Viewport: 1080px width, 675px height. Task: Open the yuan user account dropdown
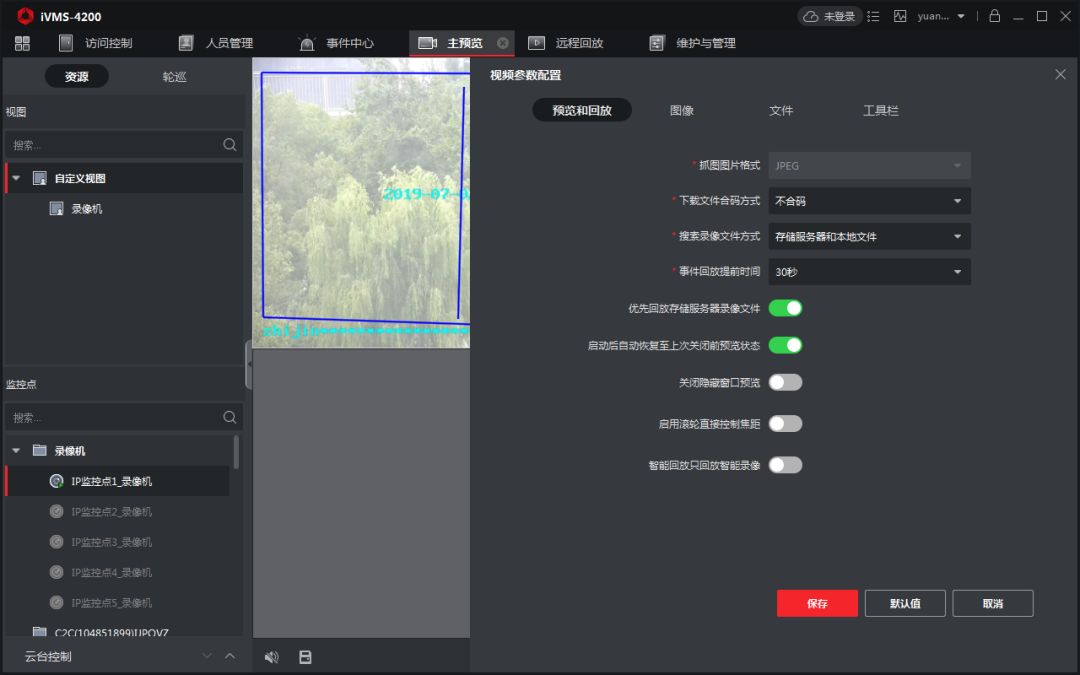click(941, 16)
